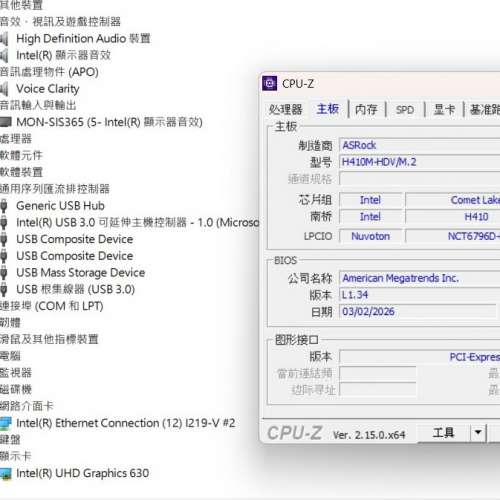The height and width of the screenshot is (500, 500).
Task: Expand the 處理器 category
Action: pyautogui.click(x=16, y=139)
